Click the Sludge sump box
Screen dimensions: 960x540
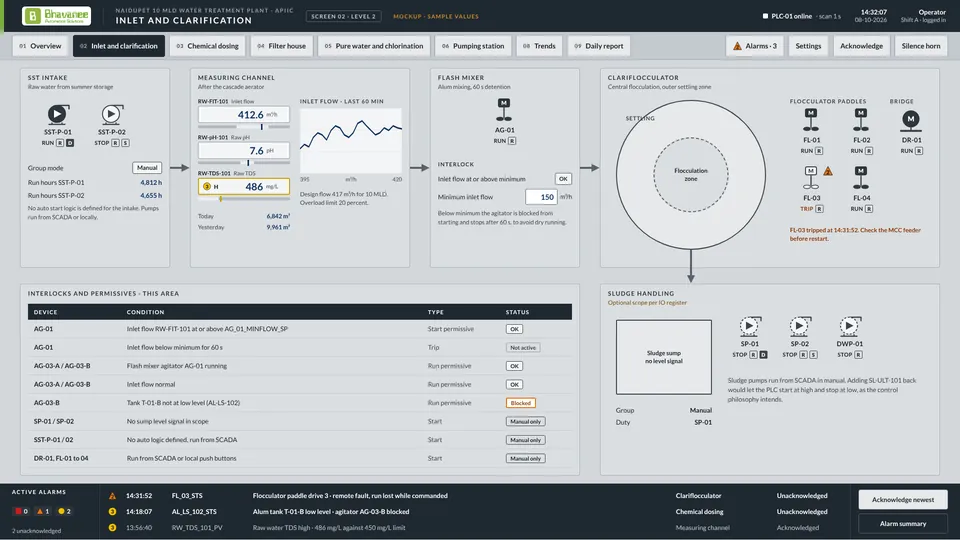click(664, 357)
